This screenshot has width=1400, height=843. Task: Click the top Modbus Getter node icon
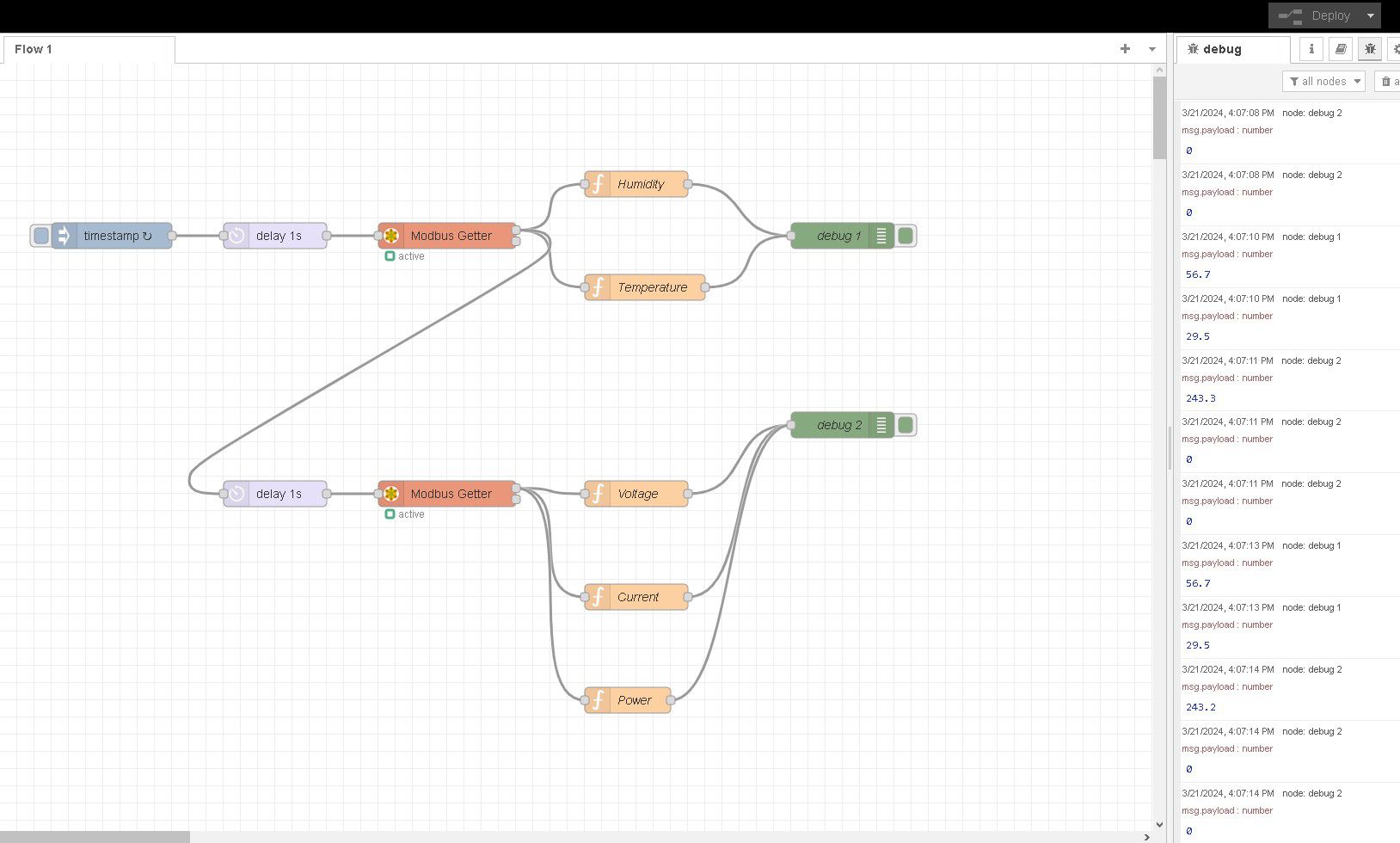click(x=391, y=236)
